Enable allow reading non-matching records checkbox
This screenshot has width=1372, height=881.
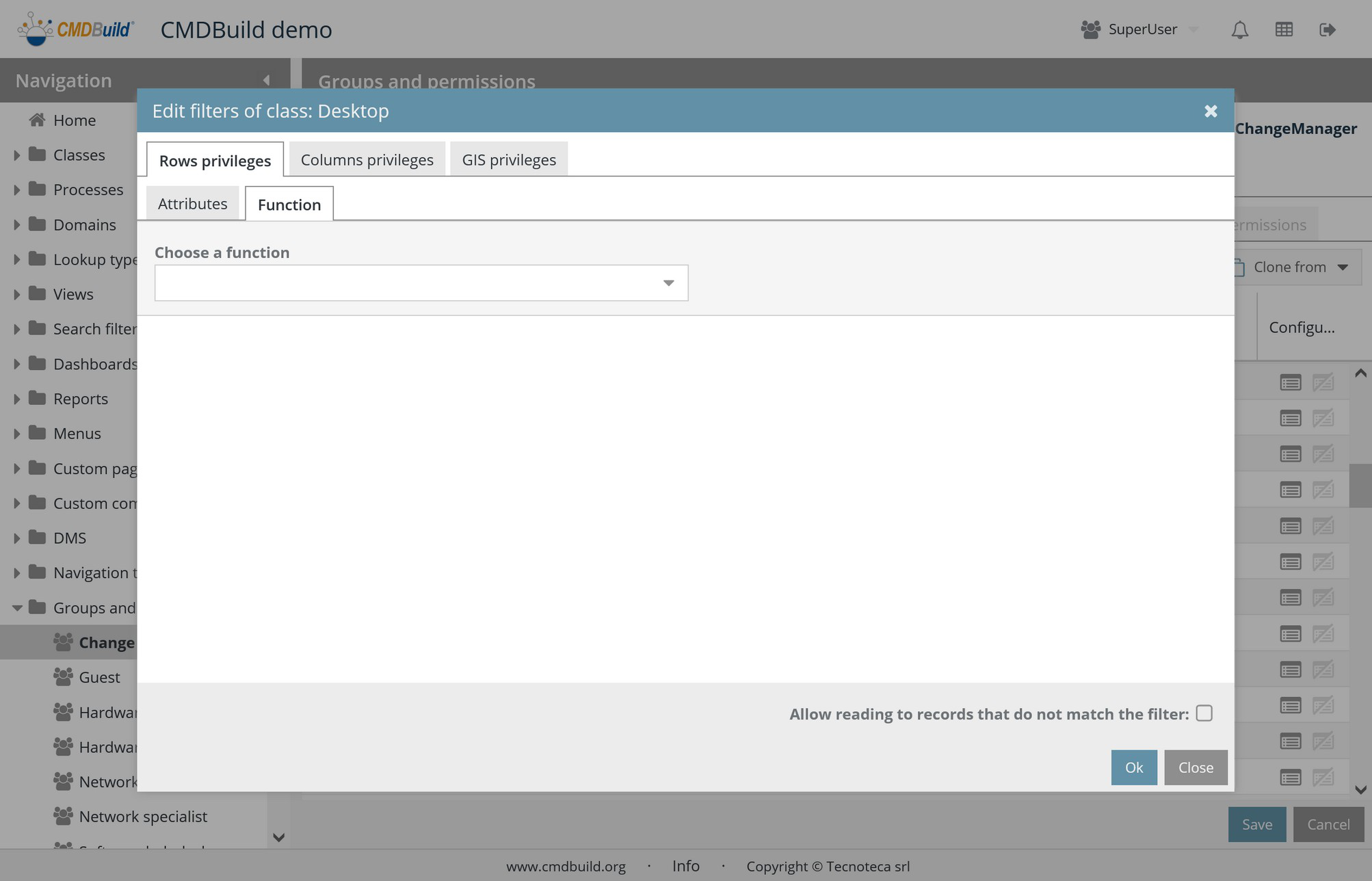coord(1204,713)
